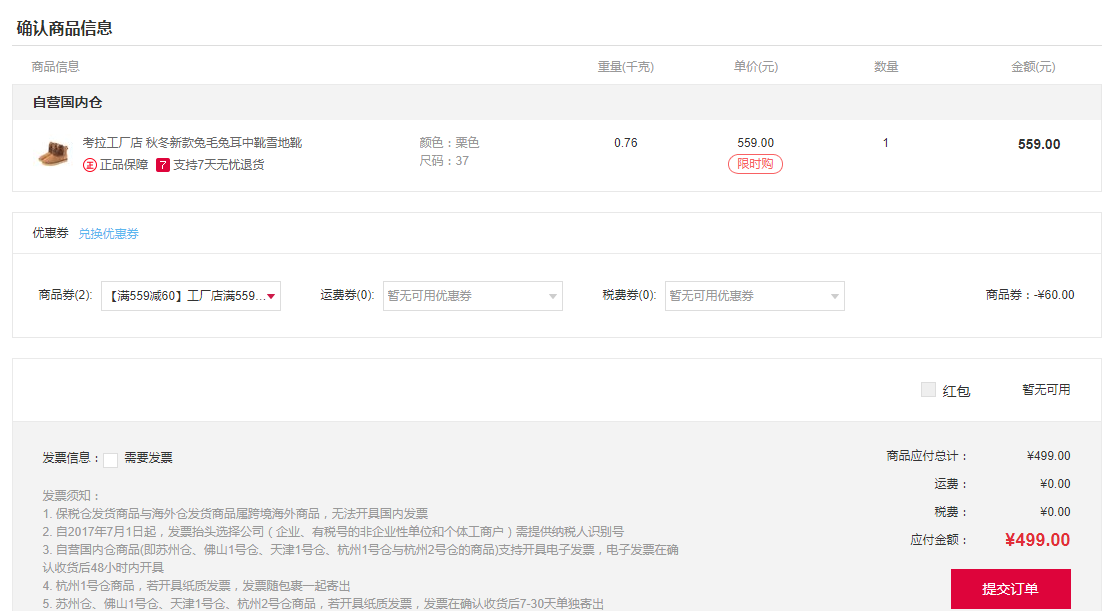Screen dimensions: 1111x611
Task: Click the 发票须知 notice label
Action: [x=71, y=495]
